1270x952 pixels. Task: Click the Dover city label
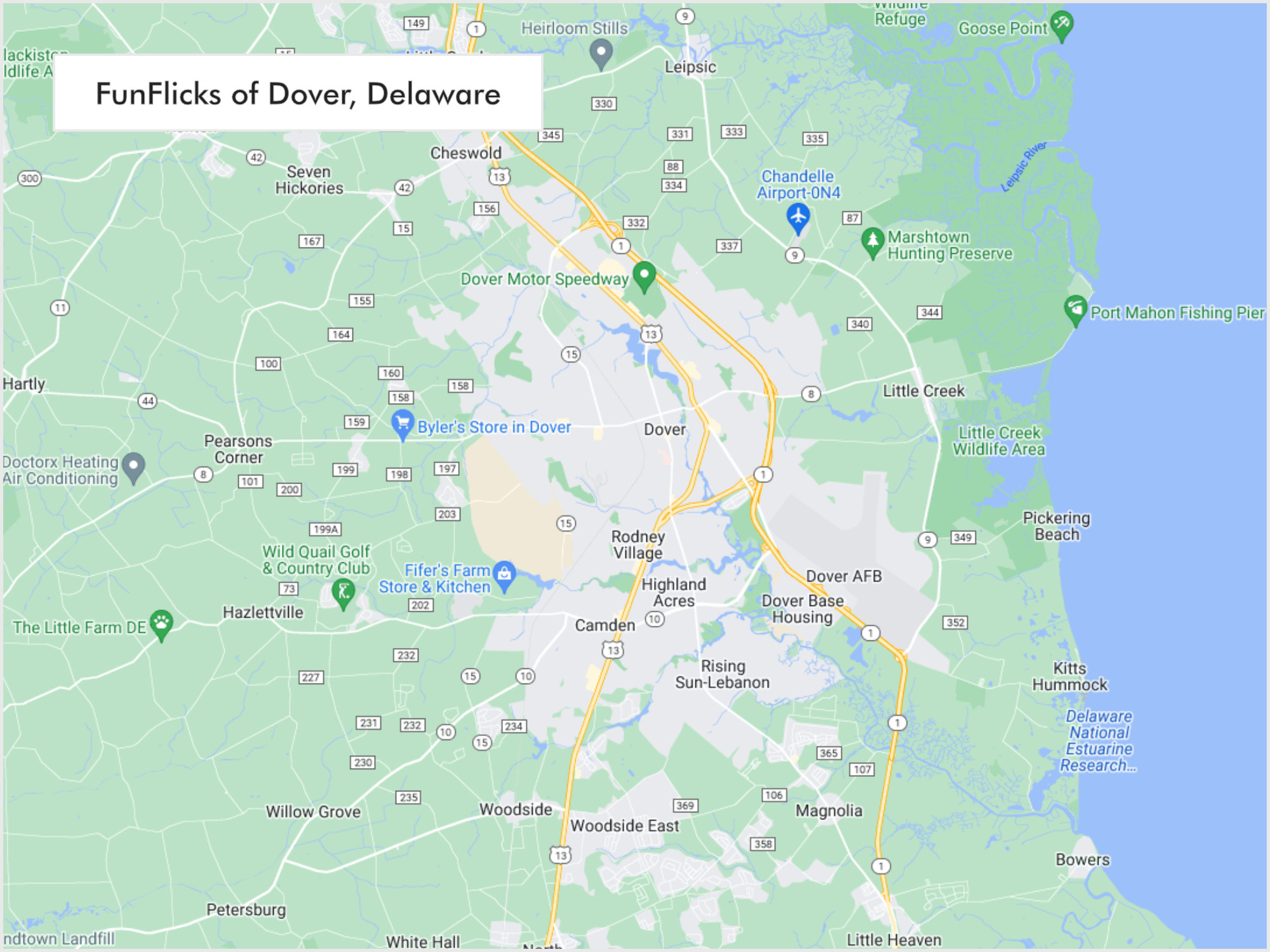tap(664, 429)
